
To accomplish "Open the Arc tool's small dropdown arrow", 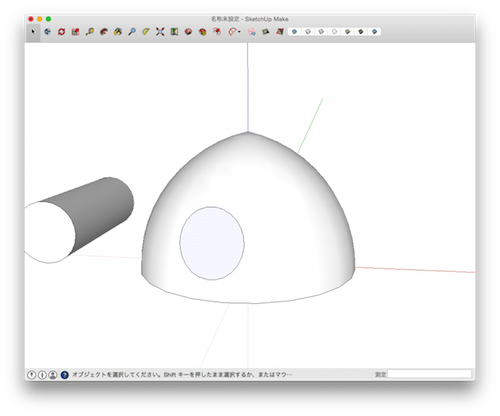I will tap(239, 32).
